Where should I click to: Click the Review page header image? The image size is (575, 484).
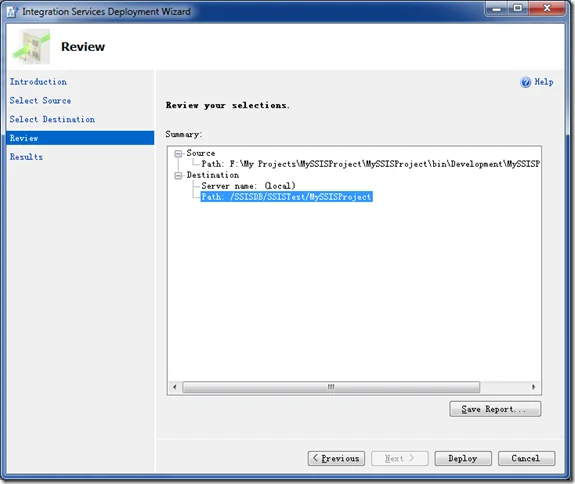(x=31, y=47)
